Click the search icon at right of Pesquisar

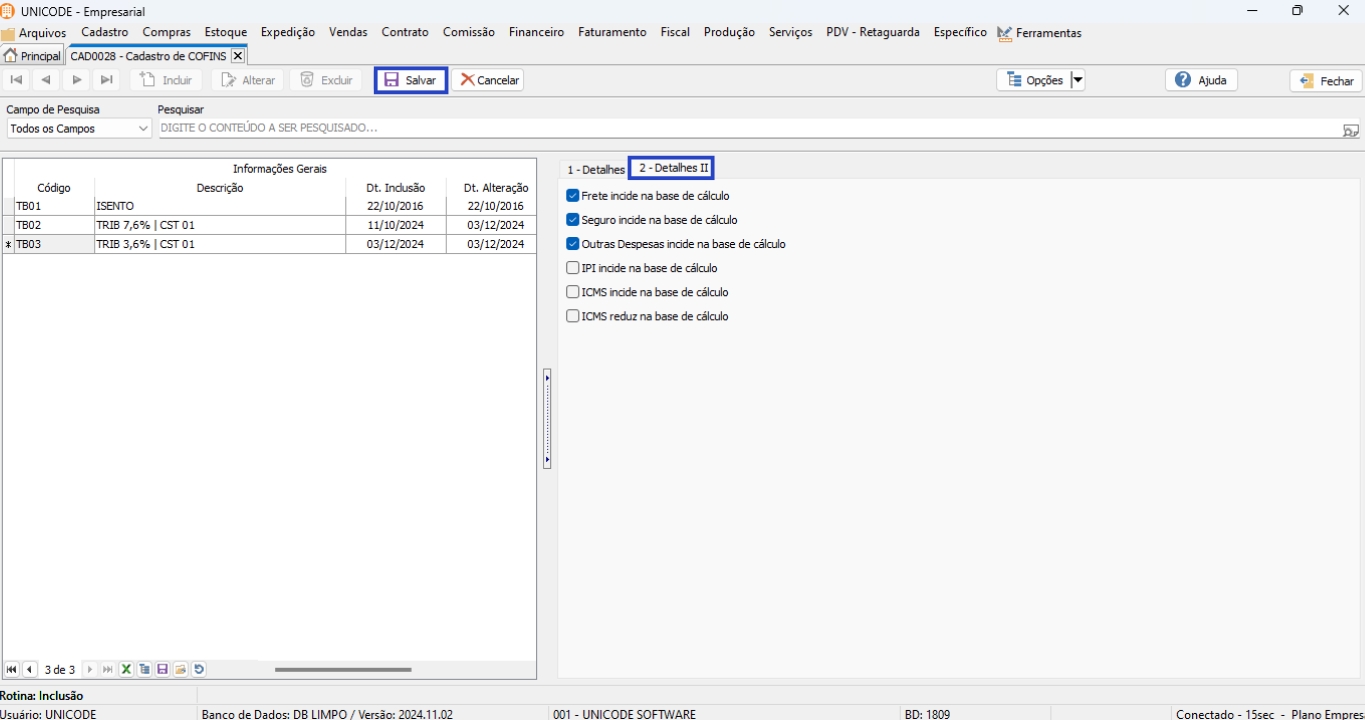pyautogui.click(x=1350, y=130)
